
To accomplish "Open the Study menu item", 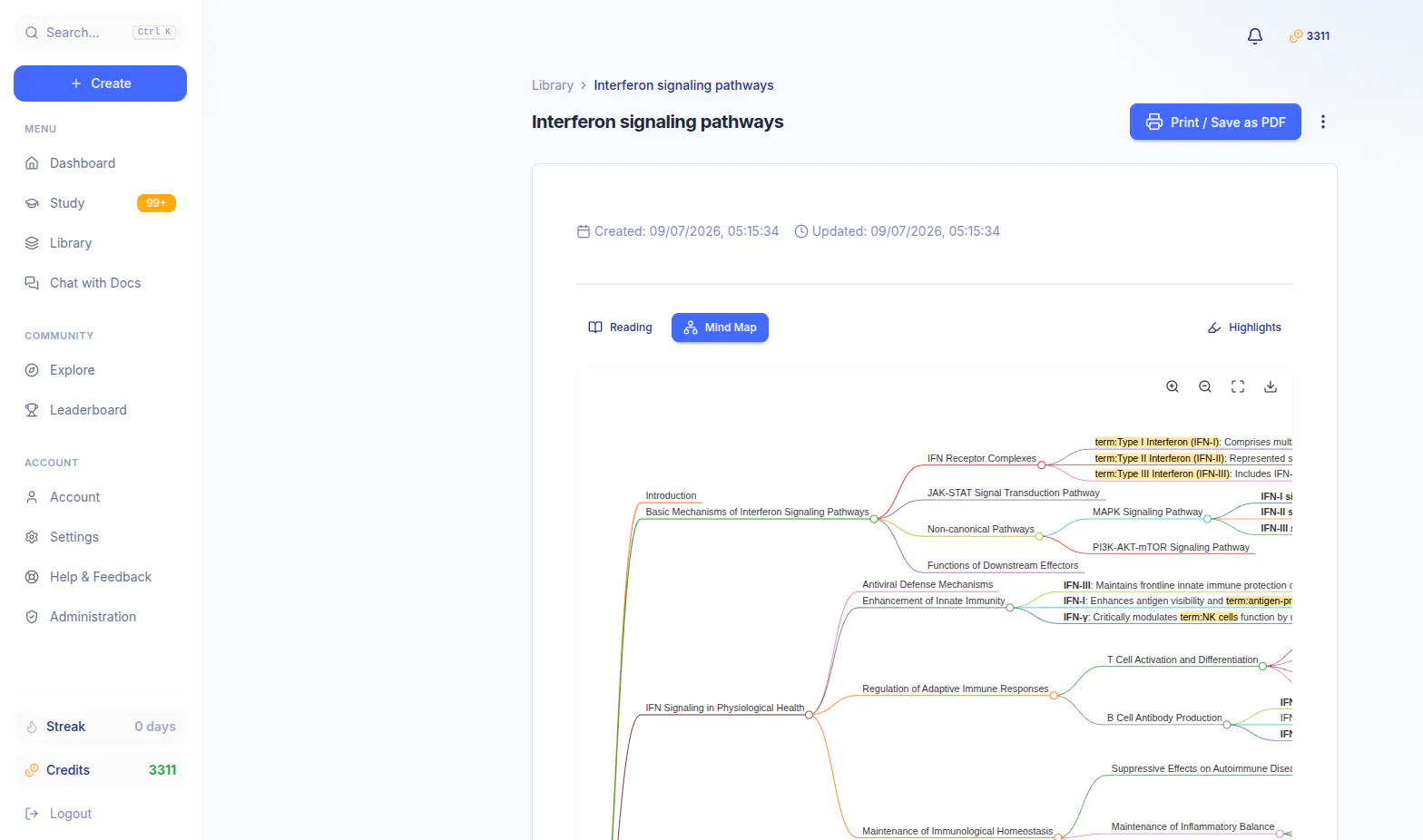I will [100, 203].
